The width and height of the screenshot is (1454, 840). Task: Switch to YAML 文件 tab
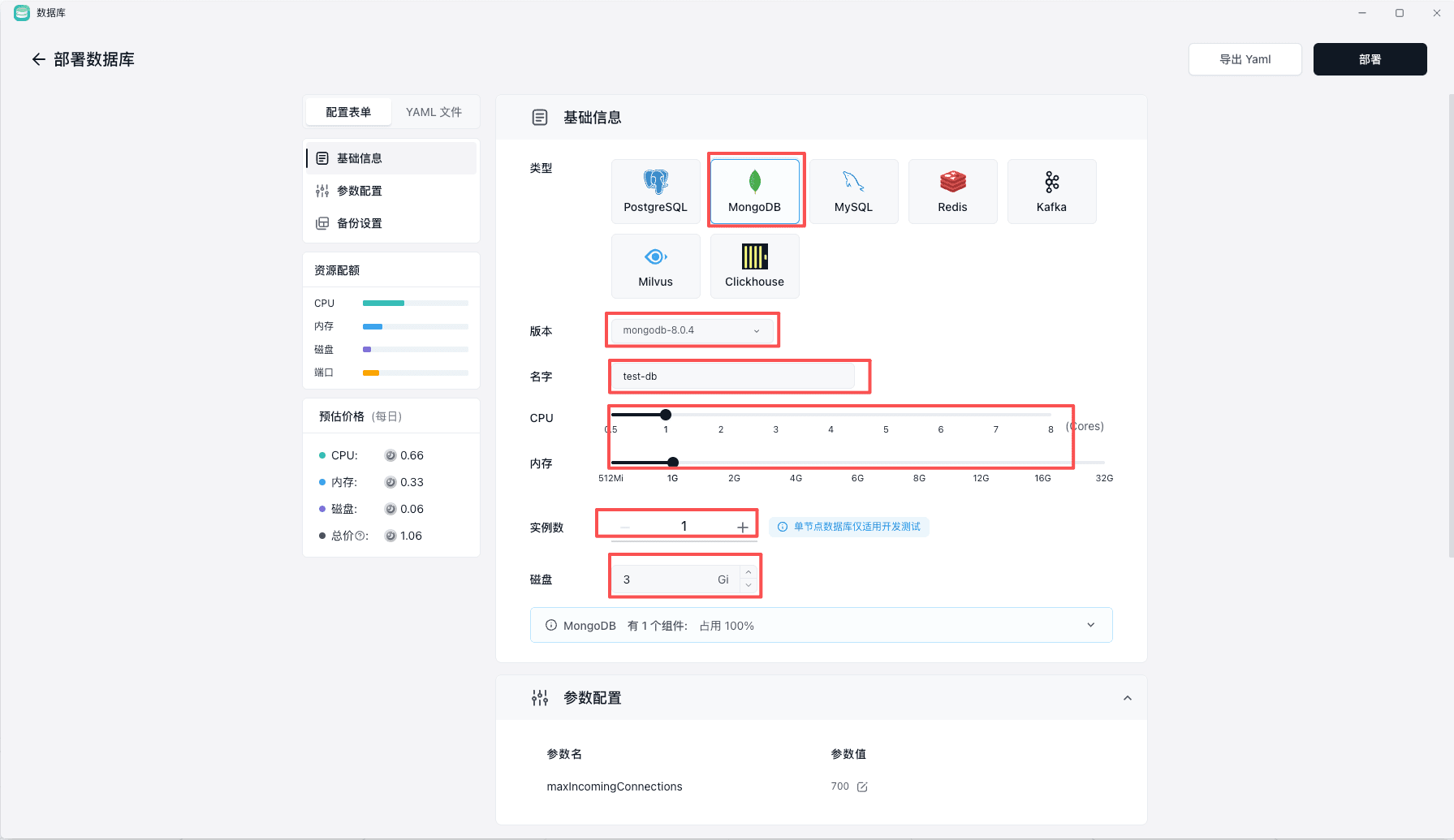point(434,112)
